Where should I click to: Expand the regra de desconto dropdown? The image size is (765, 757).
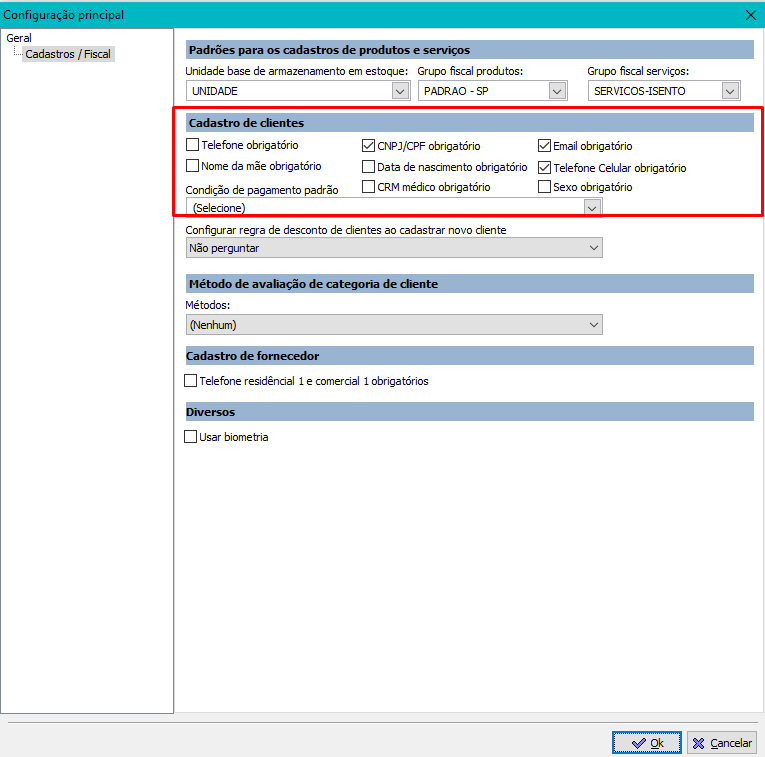click(x=594, y=248)
